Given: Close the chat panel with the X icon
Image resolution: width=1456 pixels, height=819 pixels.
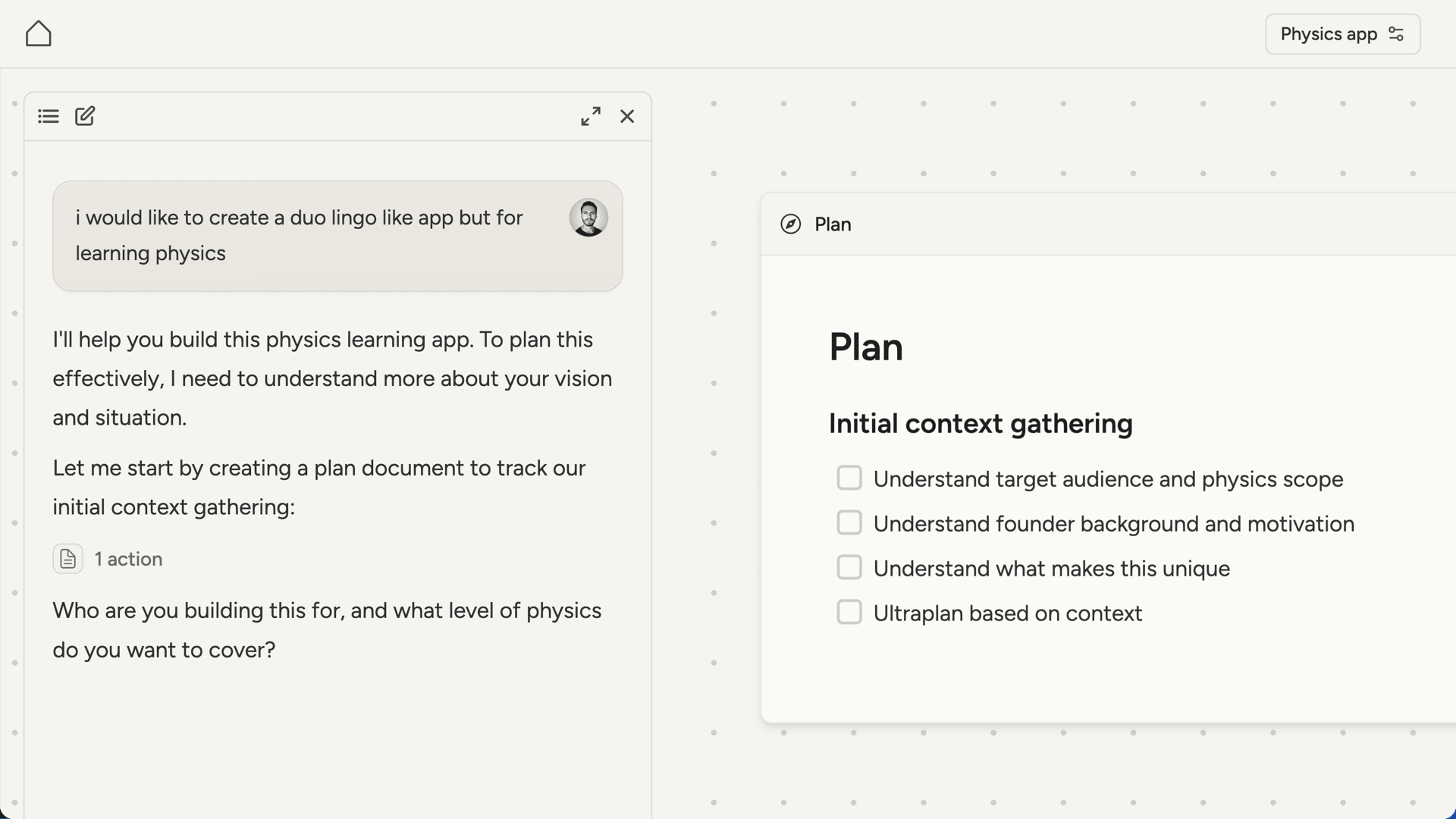Looking at the screenshot, I should (627, 116).
